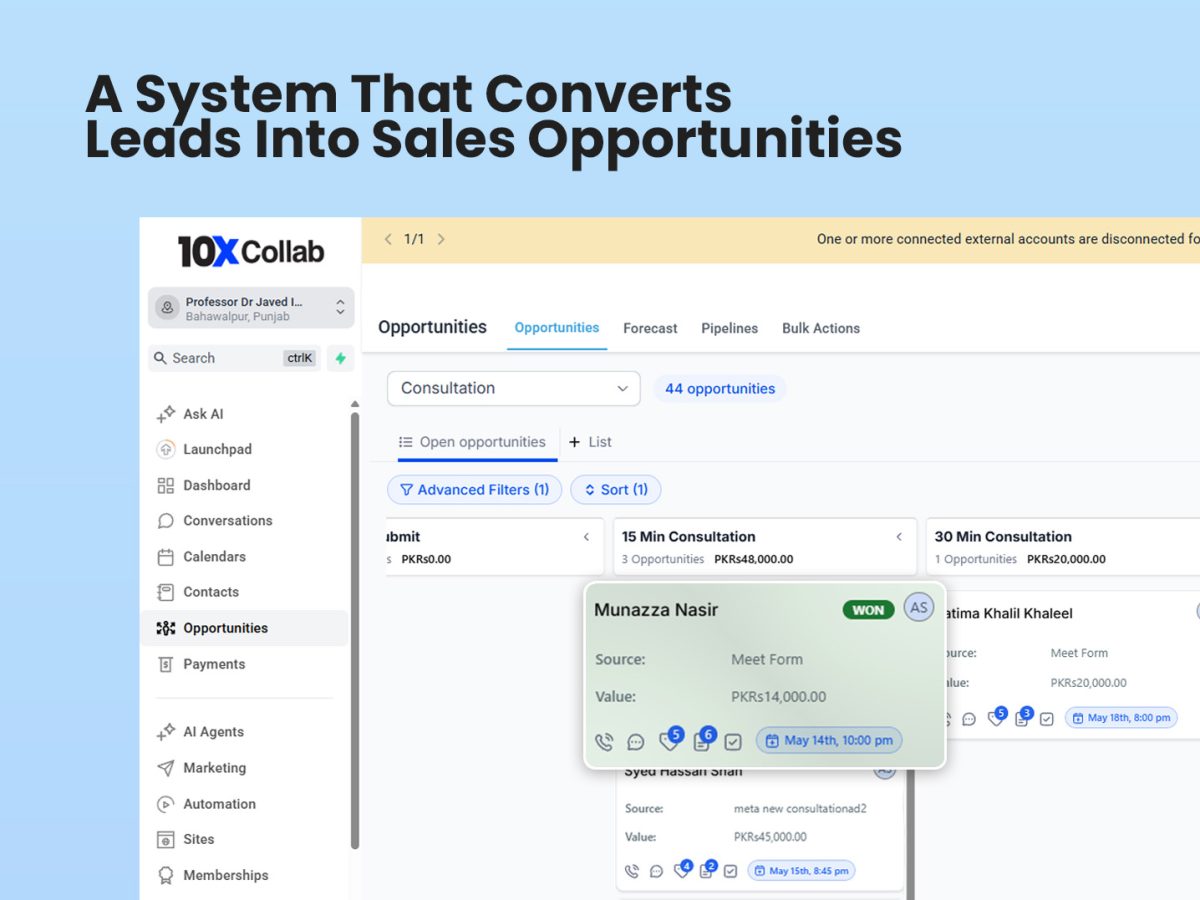Open notes icon with badge 2 on Syed Hassan Shah card
The image size is (1200, 900).
[708, 869]
